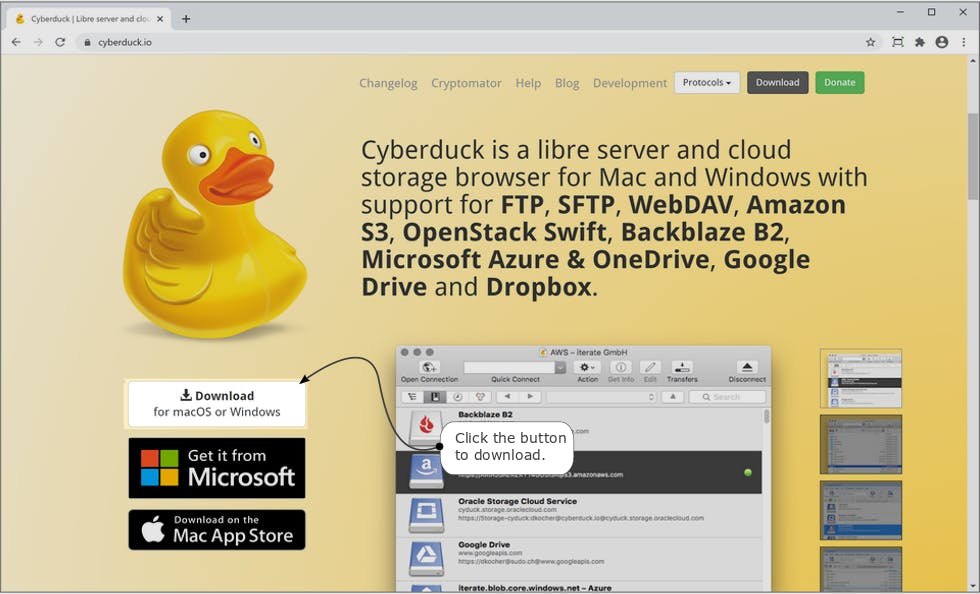The image size is (980, 594).
Task: Open the Development link
Action: (630, 83)
